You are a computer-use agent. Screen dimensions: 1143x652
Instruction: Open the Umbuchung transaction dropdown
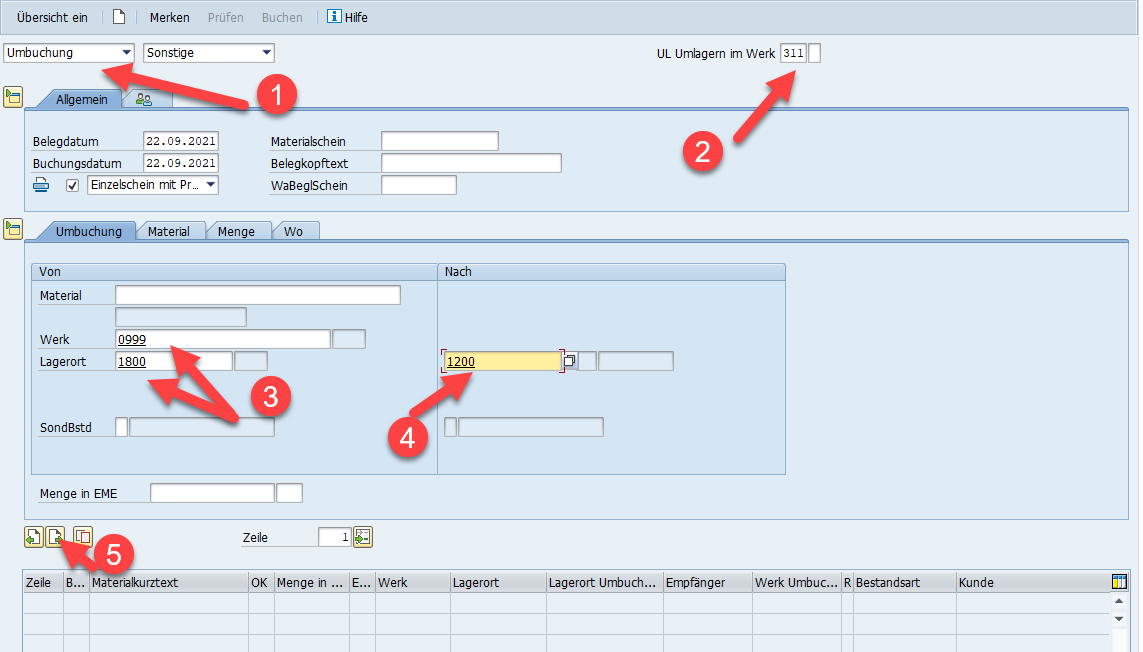(126, 53)
